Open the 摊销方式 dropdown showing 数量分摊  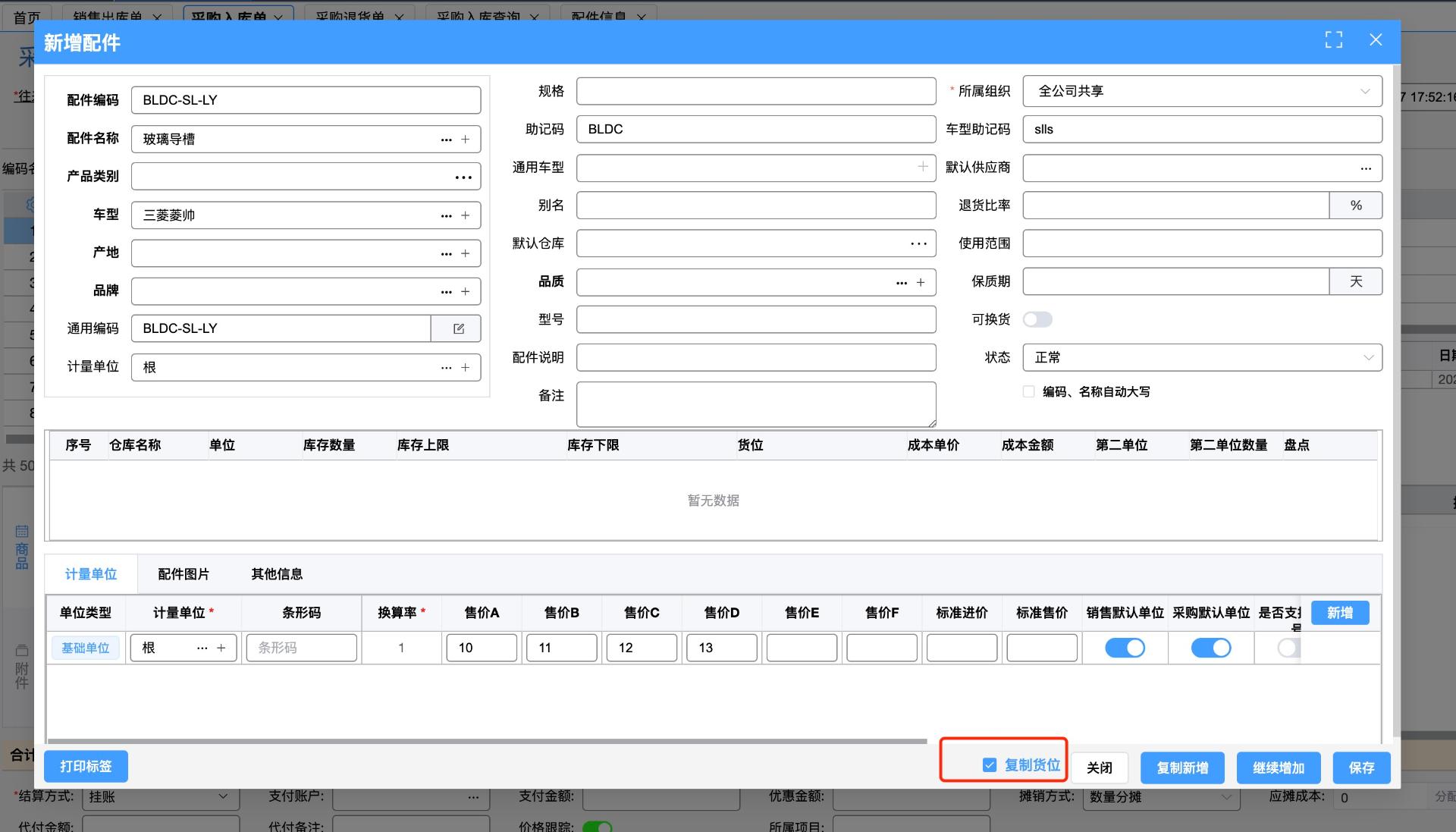[x=1161, y=796]
